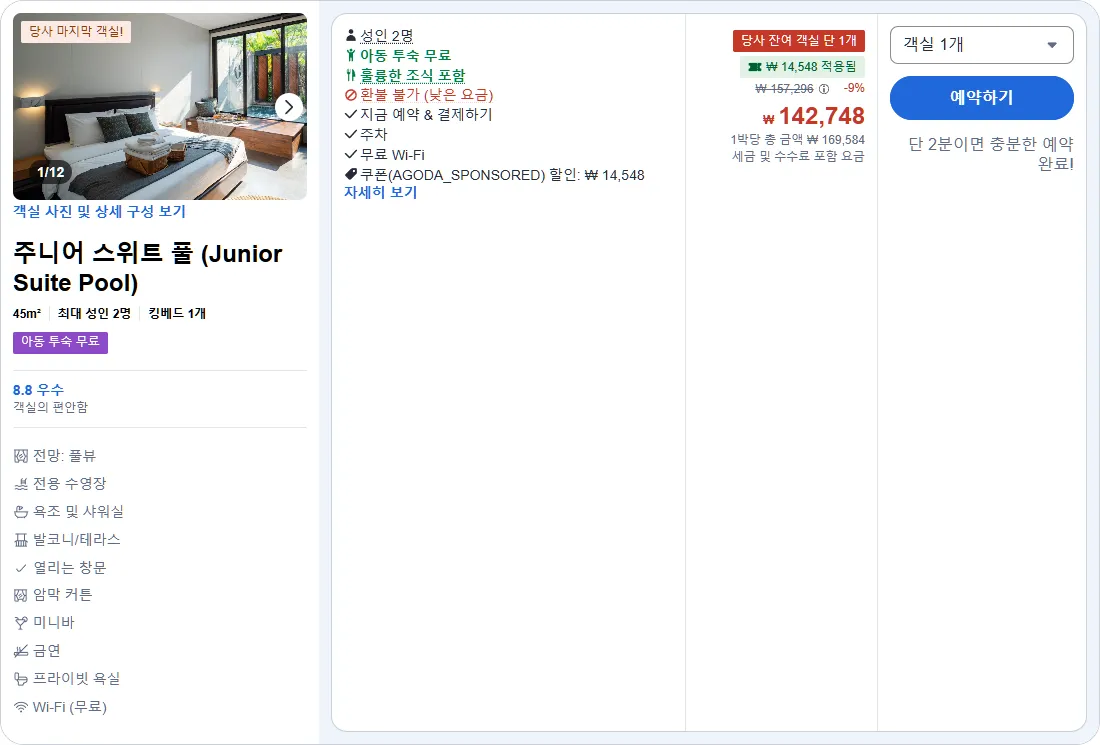Click the 당사 마지막 객실! photo label
1100x745 pixels.
(76, 32)
